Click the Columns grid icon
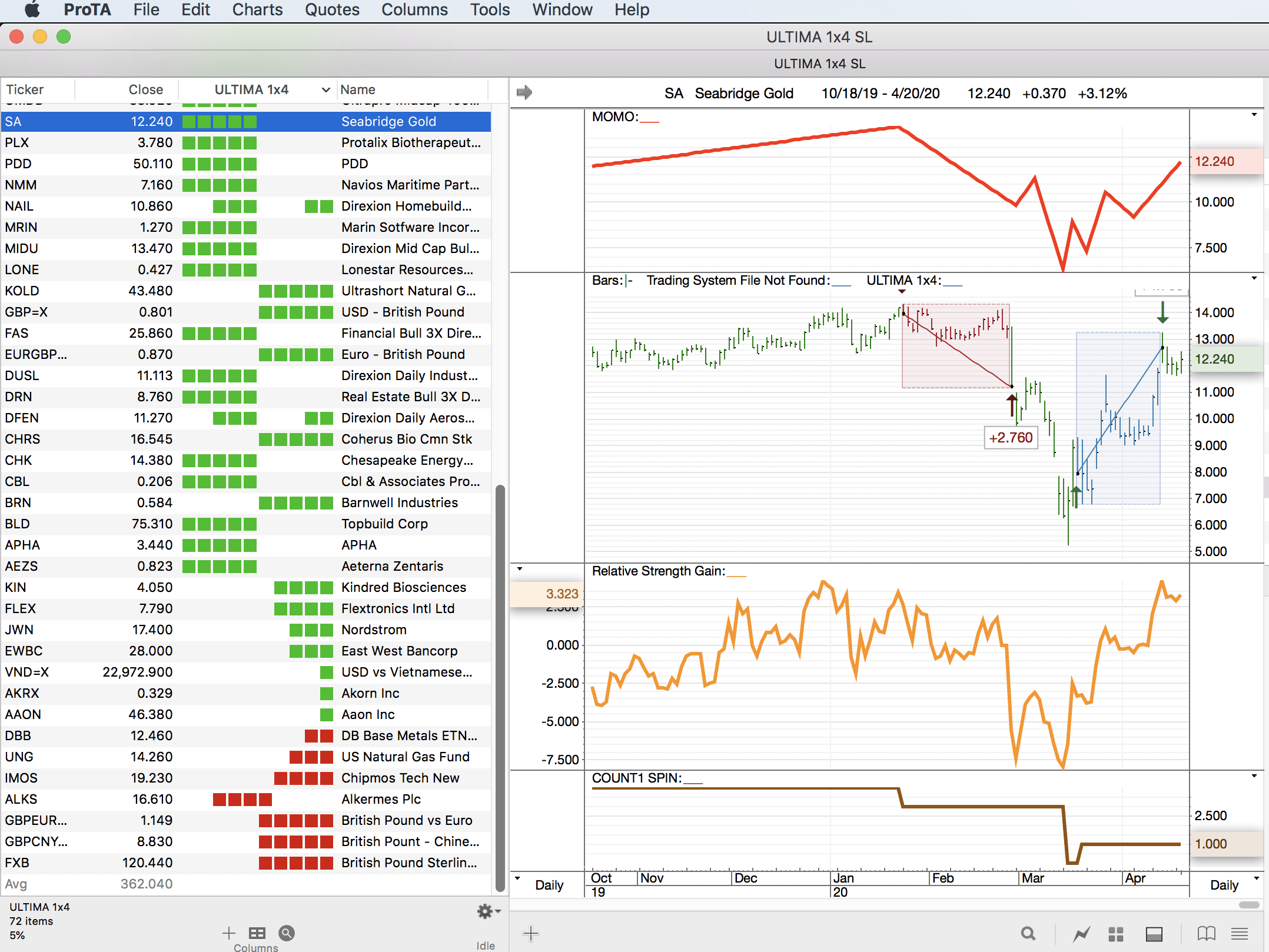 [257, 933]
